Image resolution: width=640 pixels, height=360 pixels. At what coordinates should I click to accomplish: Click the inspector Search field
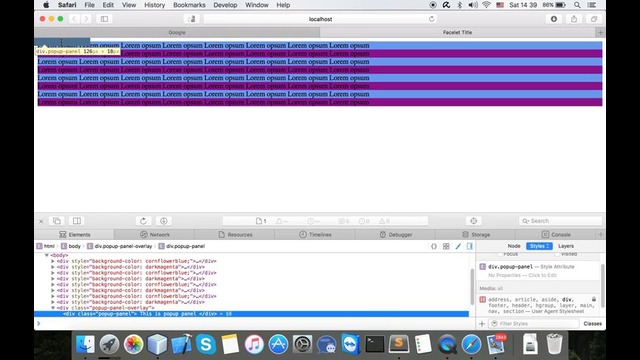(x=560, y=221)
